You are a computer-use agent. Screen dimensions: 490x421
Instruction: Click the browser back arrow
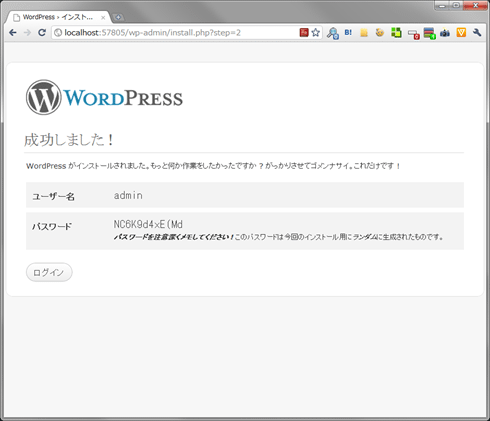(x=13, y=33)
